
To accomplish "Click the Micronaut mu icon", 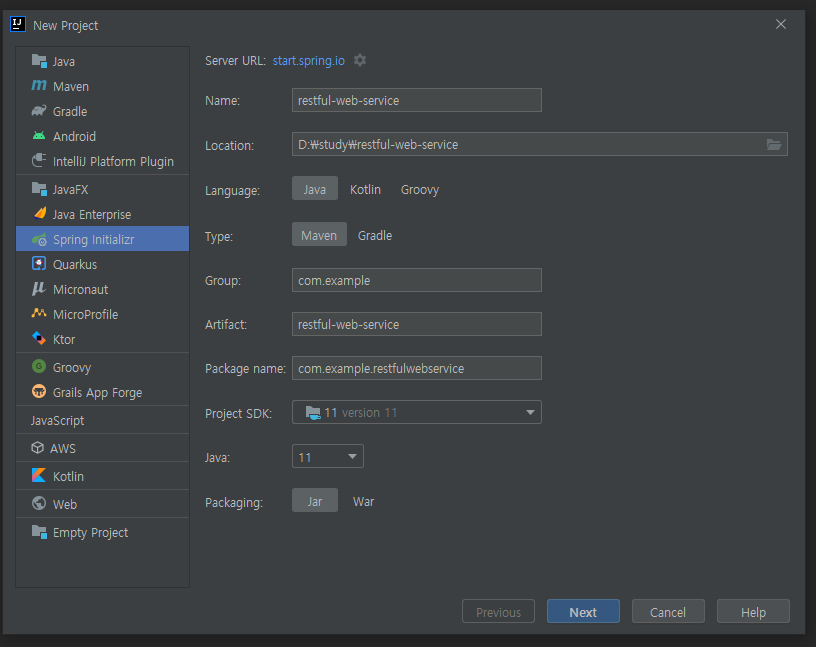I will 39,288.
